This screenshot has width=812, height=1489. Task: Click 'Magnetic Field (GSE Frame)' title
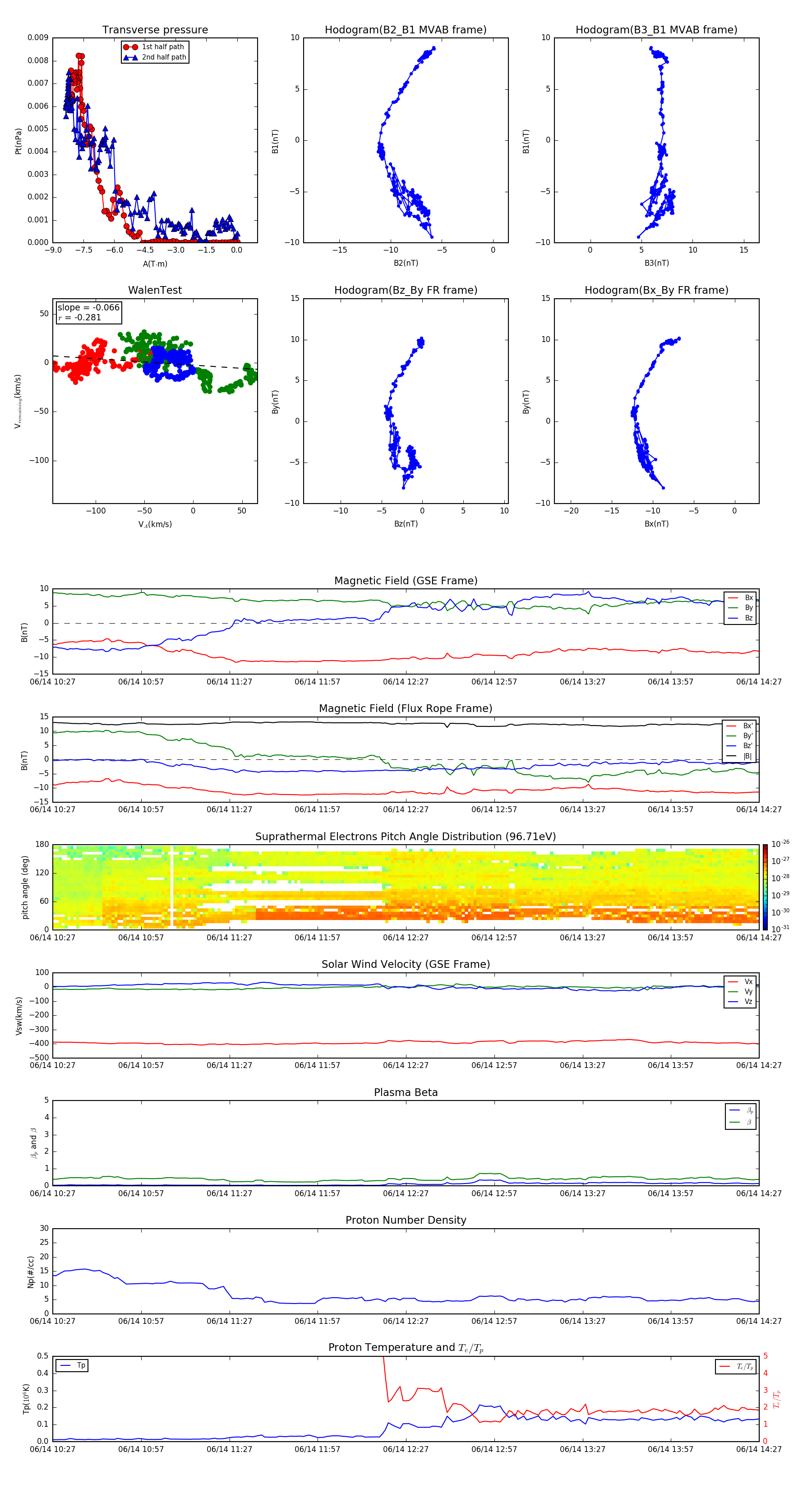pos(406,581)
